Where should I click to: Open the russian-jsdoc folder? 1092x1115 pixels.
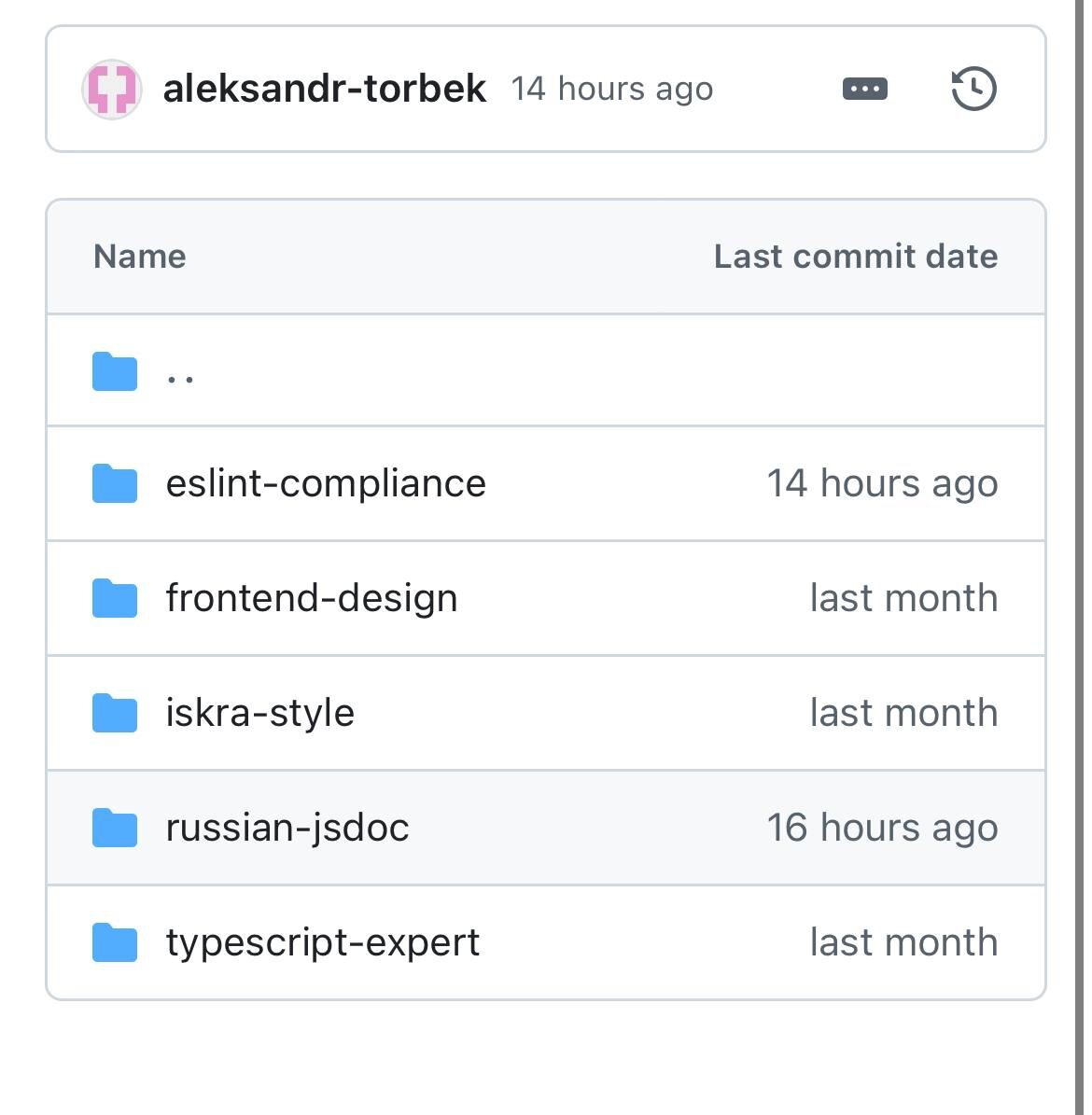[x=287, y=828]
